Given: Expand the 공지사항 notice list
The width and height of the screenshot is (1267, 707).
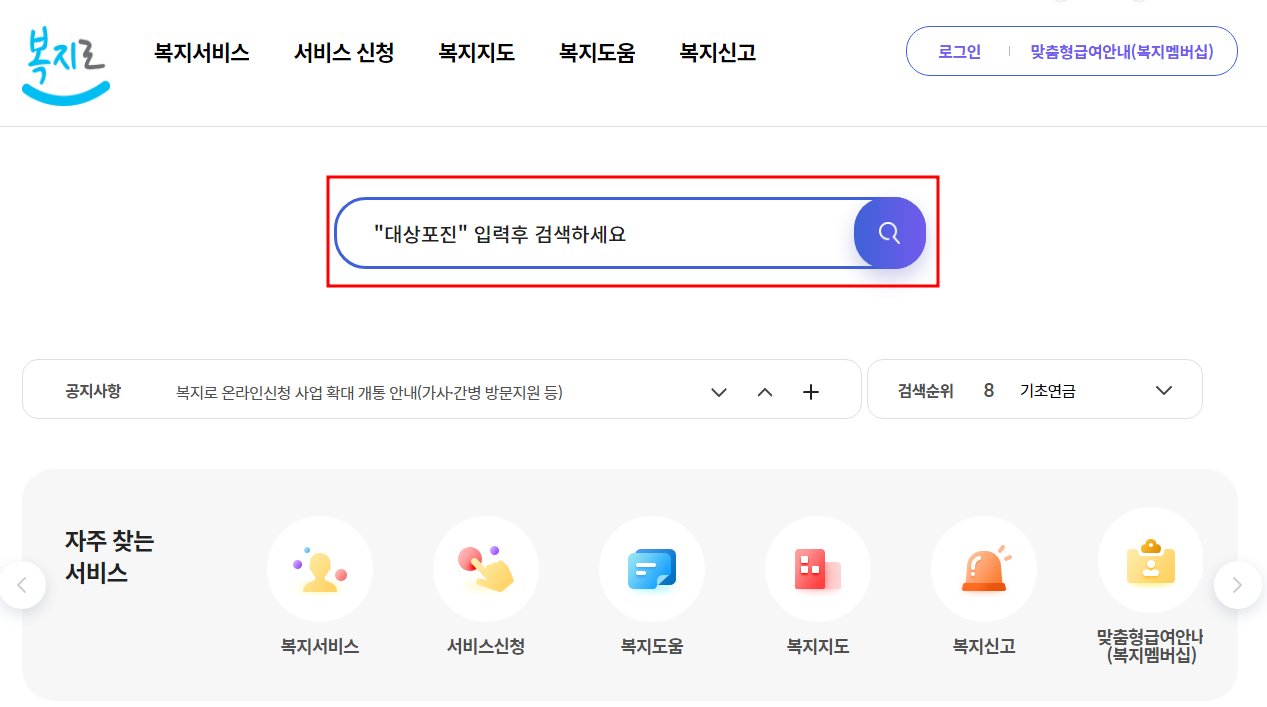Looking at the screenshot, I should pyautogui.click(x=718, y=392).
